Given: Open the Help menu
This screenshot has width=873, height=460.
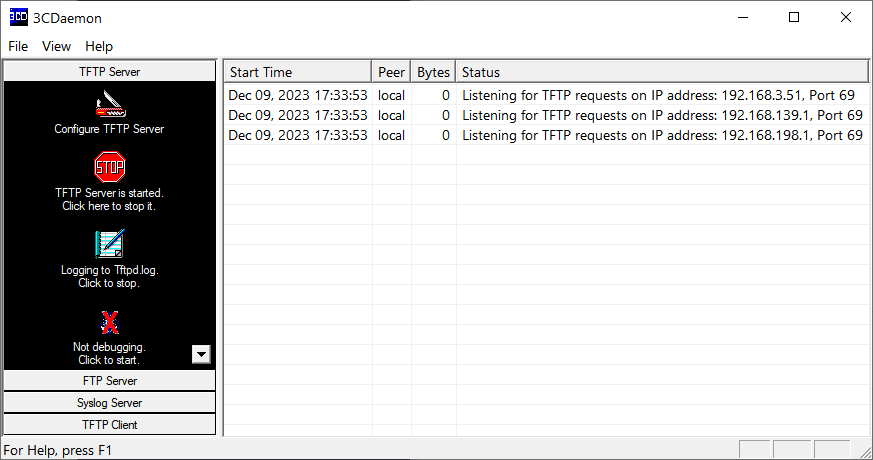Looking at the screenshot, I should (99, 46).
